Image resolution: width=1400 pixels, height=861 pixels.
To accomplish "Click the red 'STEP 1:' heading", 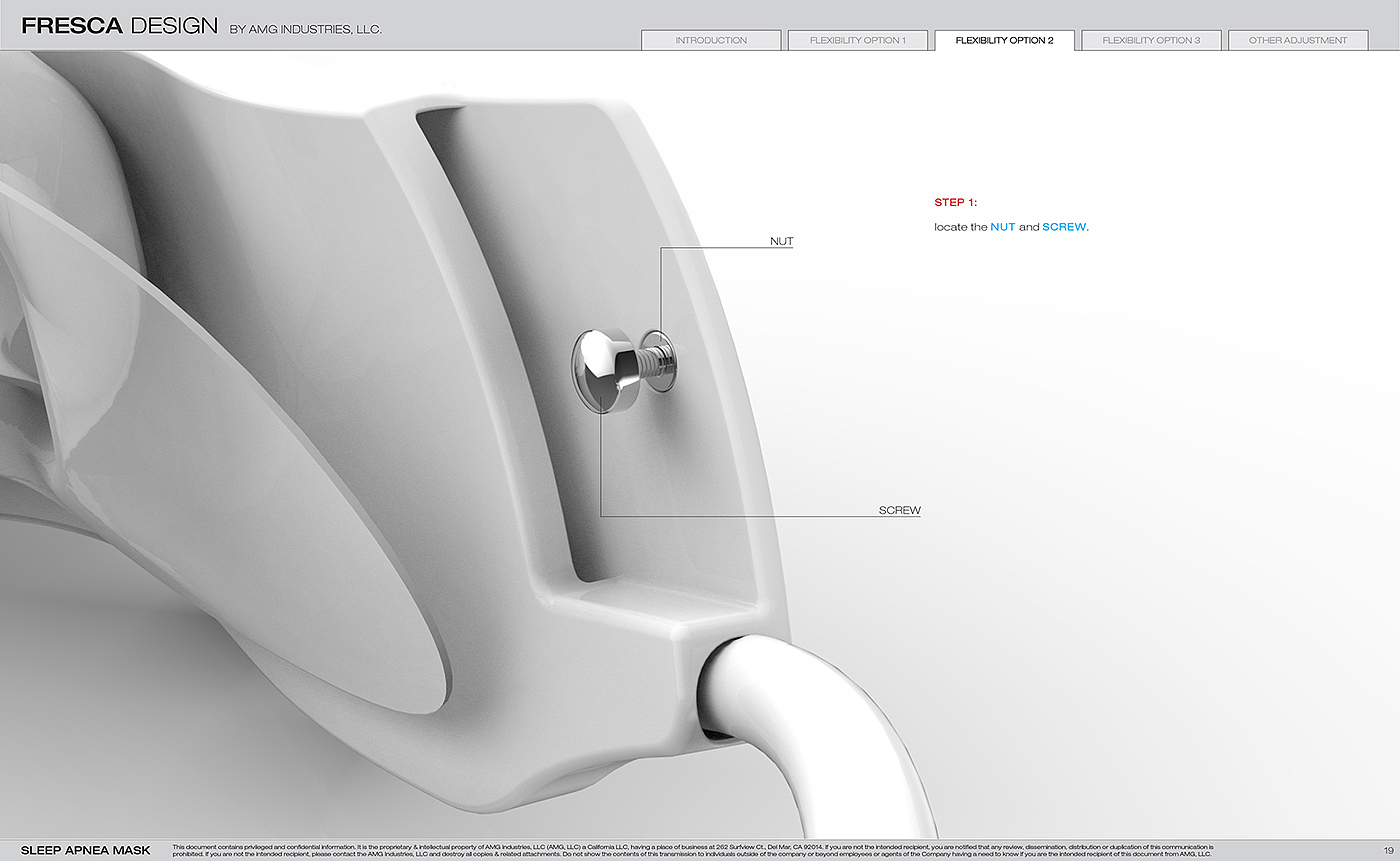I will 956,203.
